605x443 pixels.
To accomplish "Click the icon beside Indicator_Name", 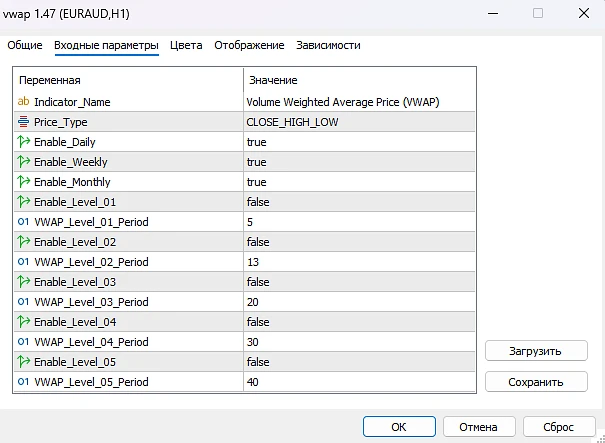I will 24,102.
